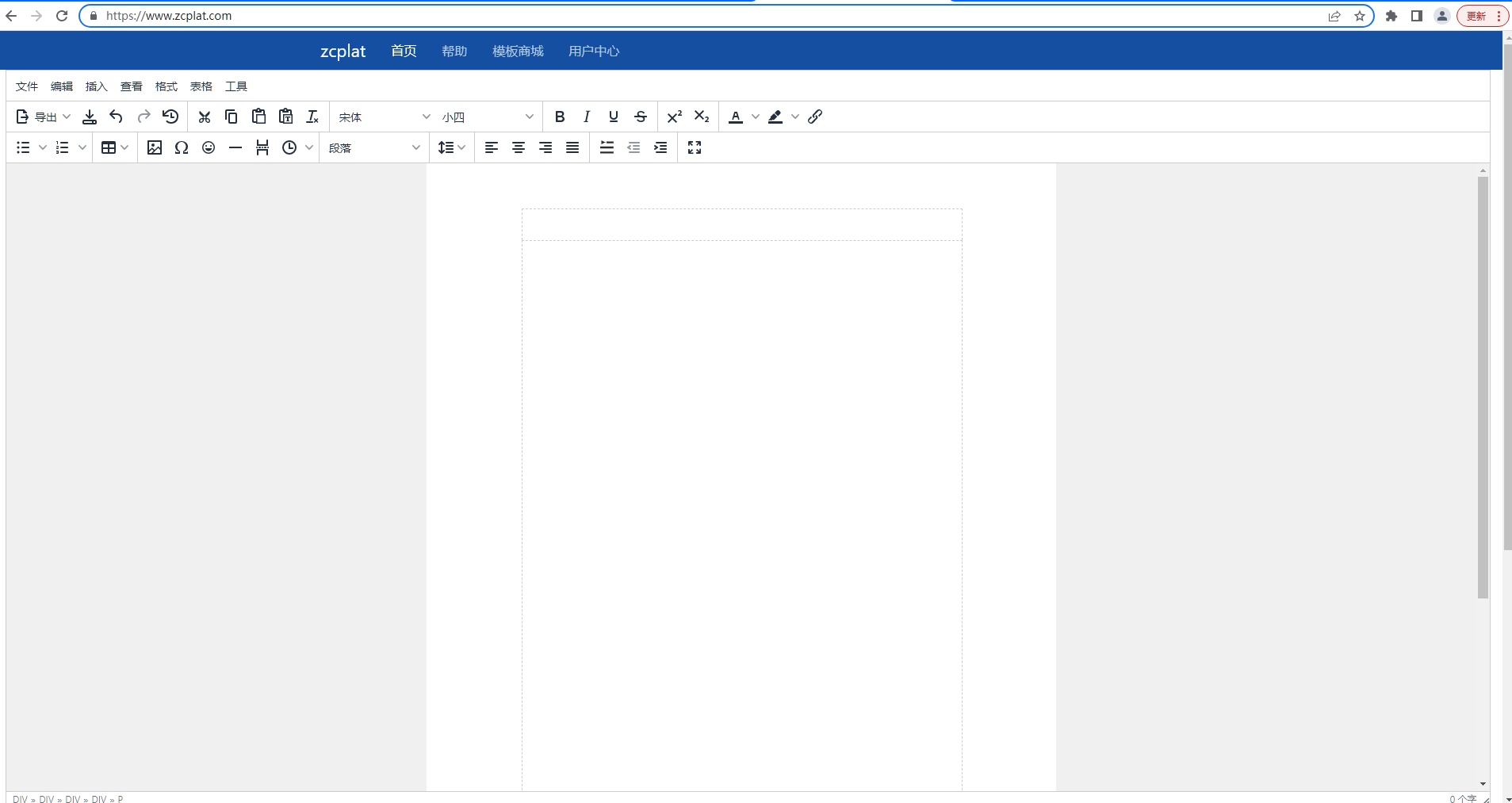Click the numbered list icon

click(63, 147)
